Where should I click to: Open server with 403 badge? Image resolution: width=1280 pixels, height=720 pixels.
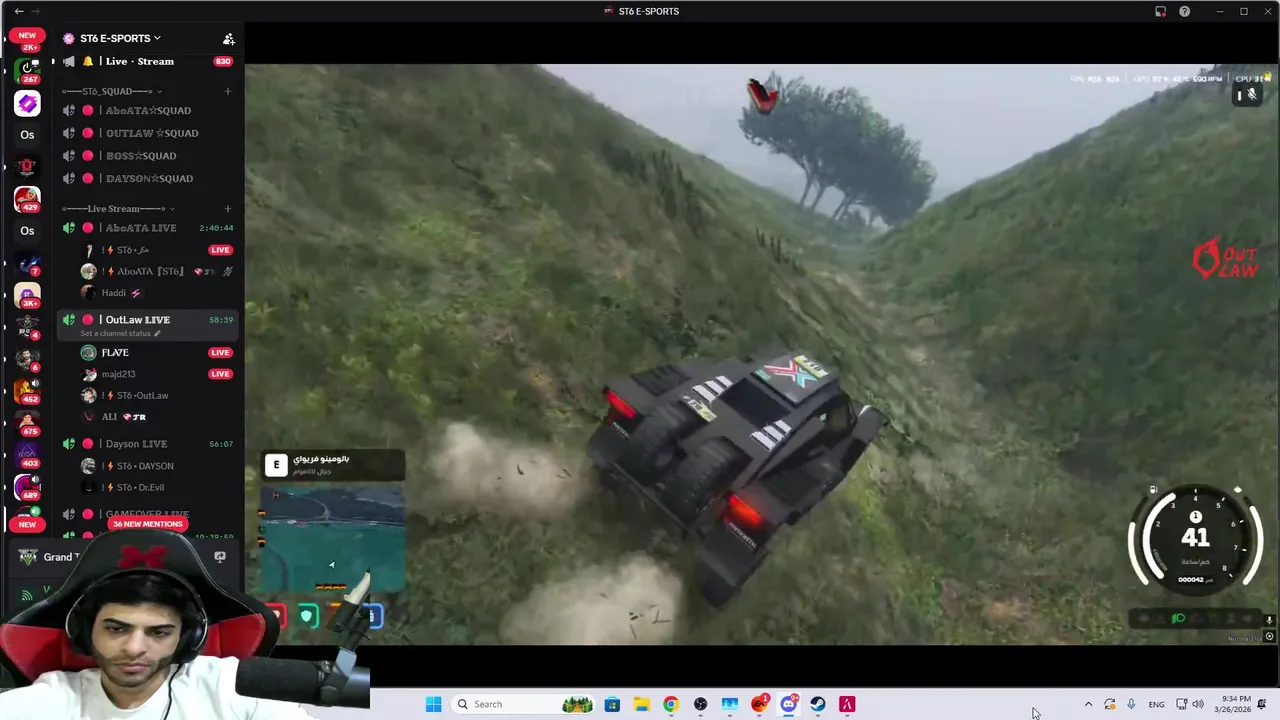click(27, 455)
